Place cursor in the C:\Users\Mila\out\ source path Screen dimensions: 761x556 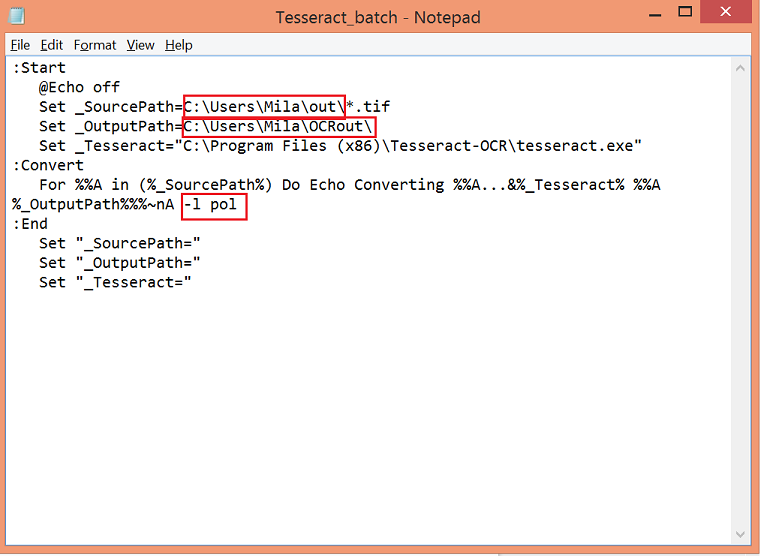263,107
